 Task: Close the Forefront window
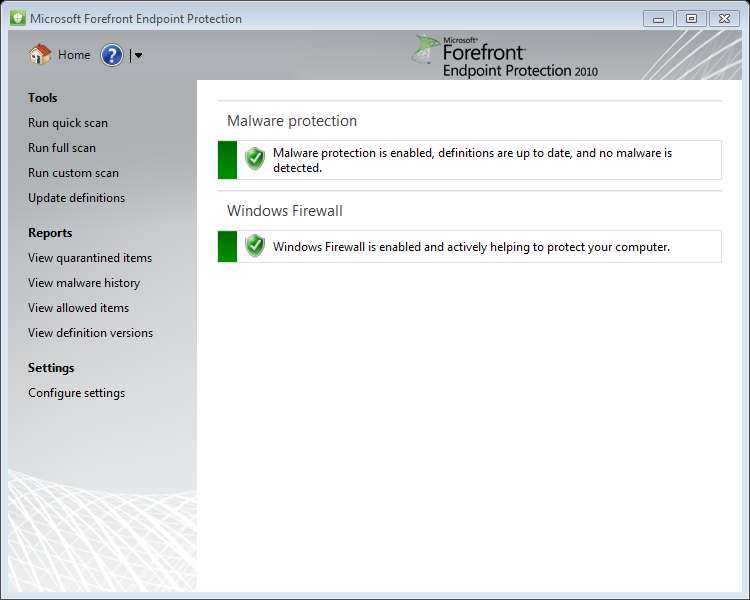pos(724,19)
